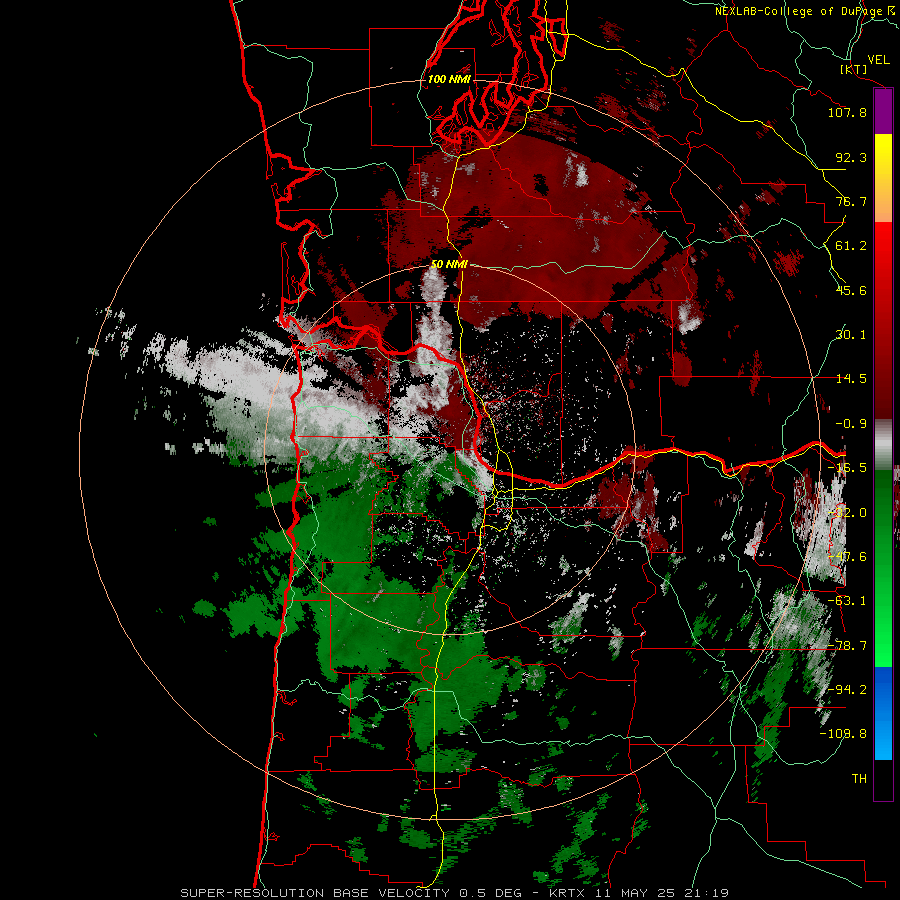Image resolution: width=900 pixels, height=900 pixels.
Task: Click the 45.6 value on velocity scale
Action: coord(851,290)
